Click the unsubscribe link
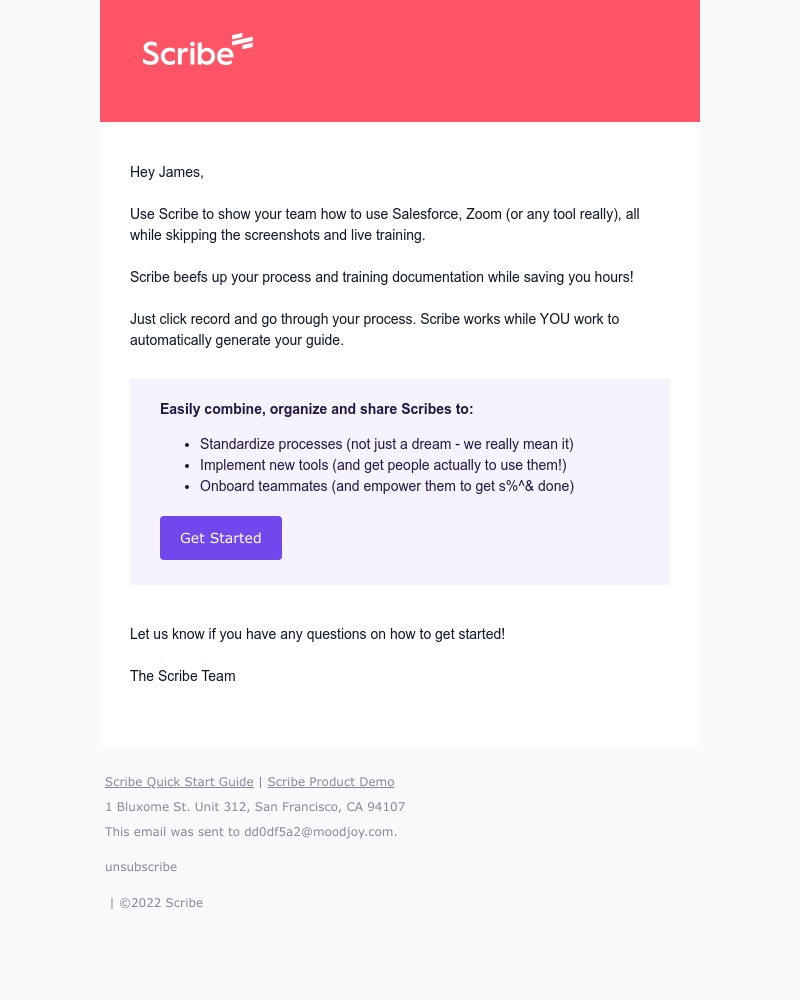This screenshot has height=1000, width=800. coord(141,867)
